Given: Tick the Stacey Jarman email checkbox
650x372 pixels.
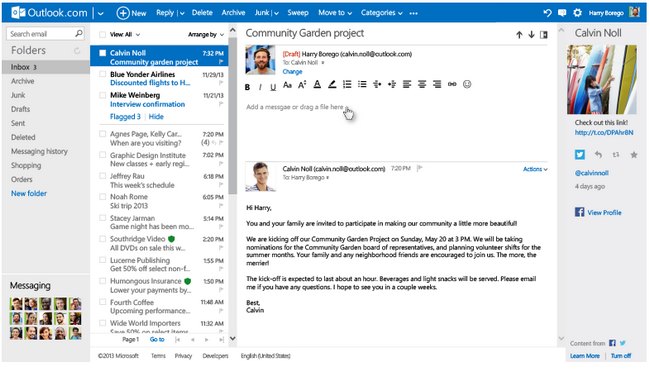Looking at the screenshot, I should (x=102, y=218).
